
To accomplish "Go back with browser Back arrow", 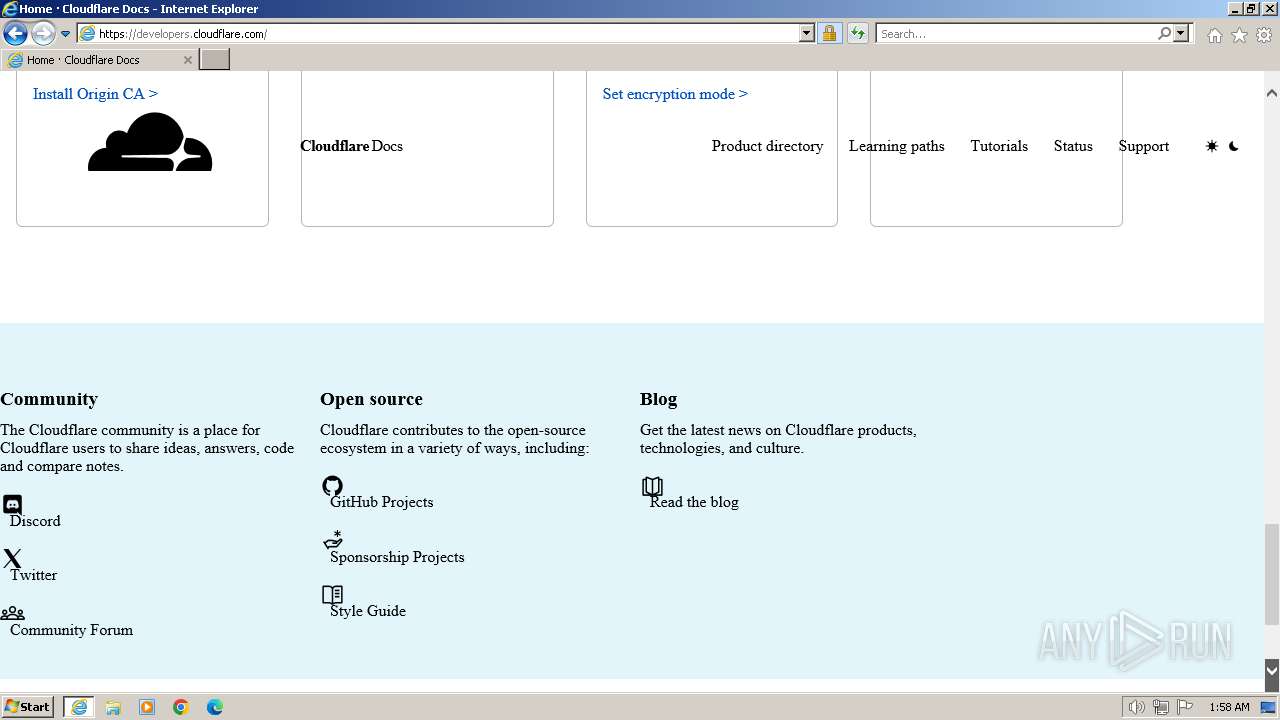I will pos(15,33).
